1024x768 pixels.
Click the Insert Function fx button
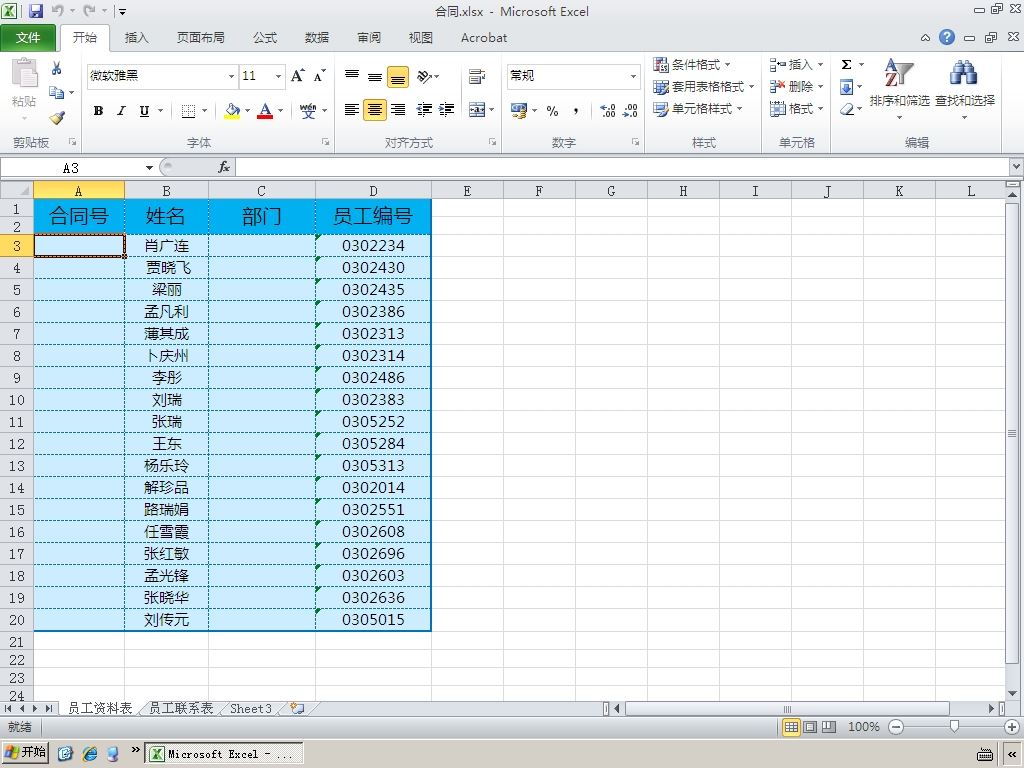click(x=223, y=168)
